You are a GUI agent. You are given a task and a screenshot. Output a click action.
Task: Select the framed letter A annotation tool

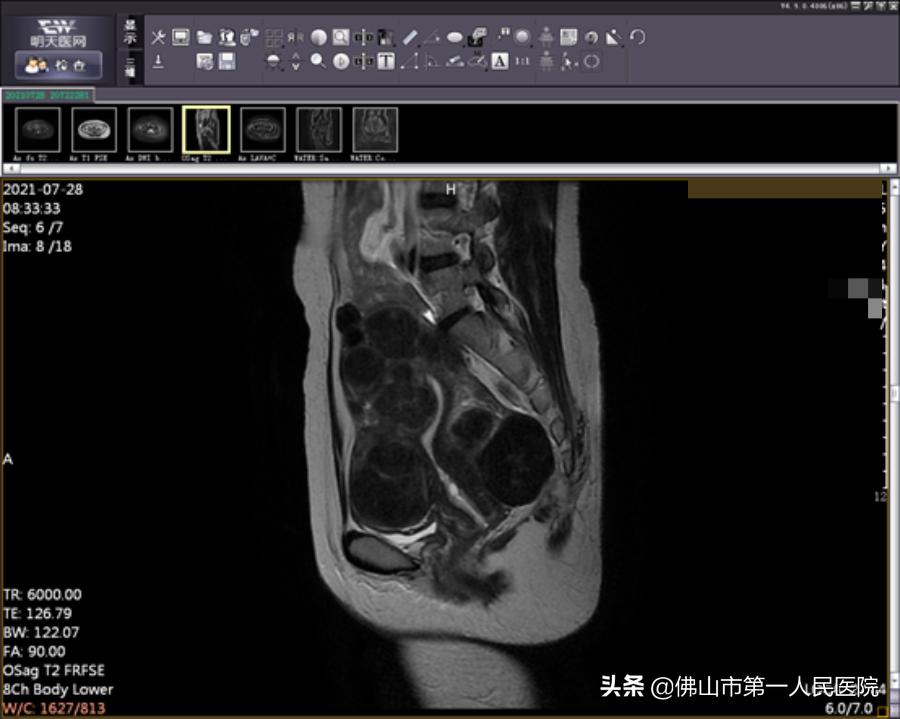[500, 61]
